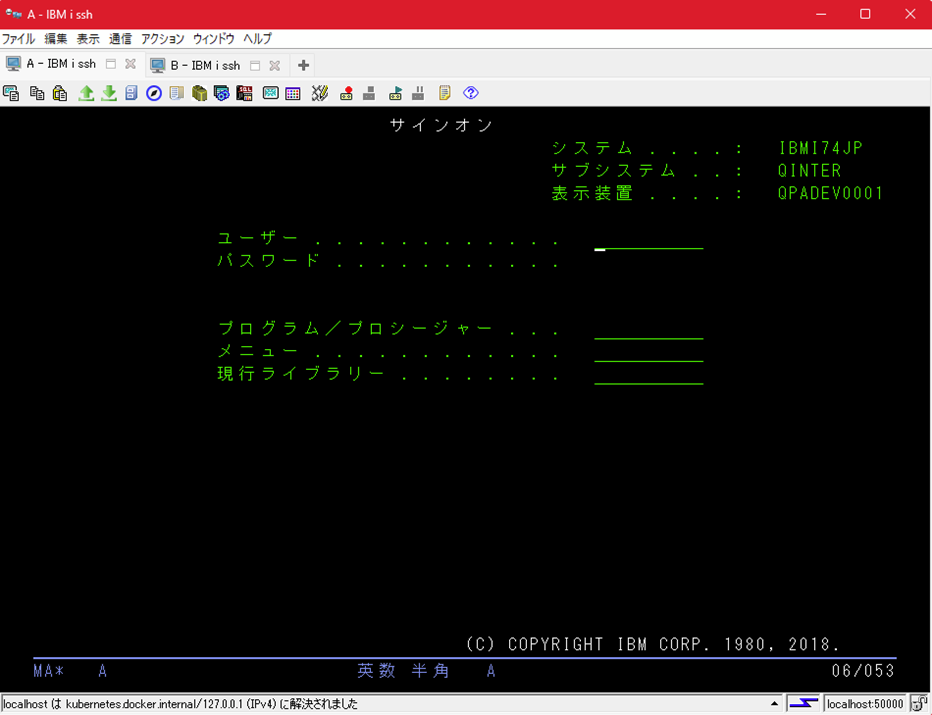The height and width of the screenshot is (715, 932).
Task: Open the colorful keypad grid icon
Action: pos(293,93)
